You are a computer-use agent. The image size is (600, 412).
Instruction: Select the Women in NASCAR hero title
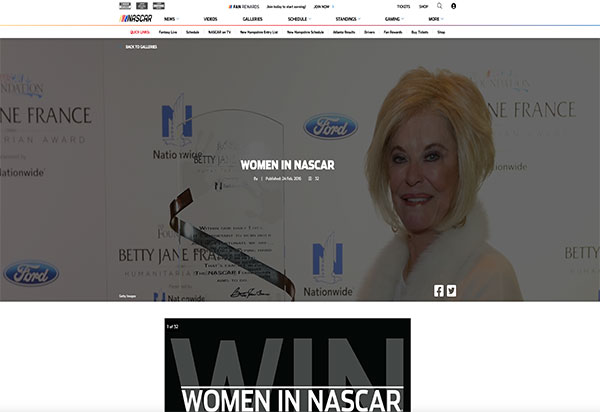coord(287,165)
